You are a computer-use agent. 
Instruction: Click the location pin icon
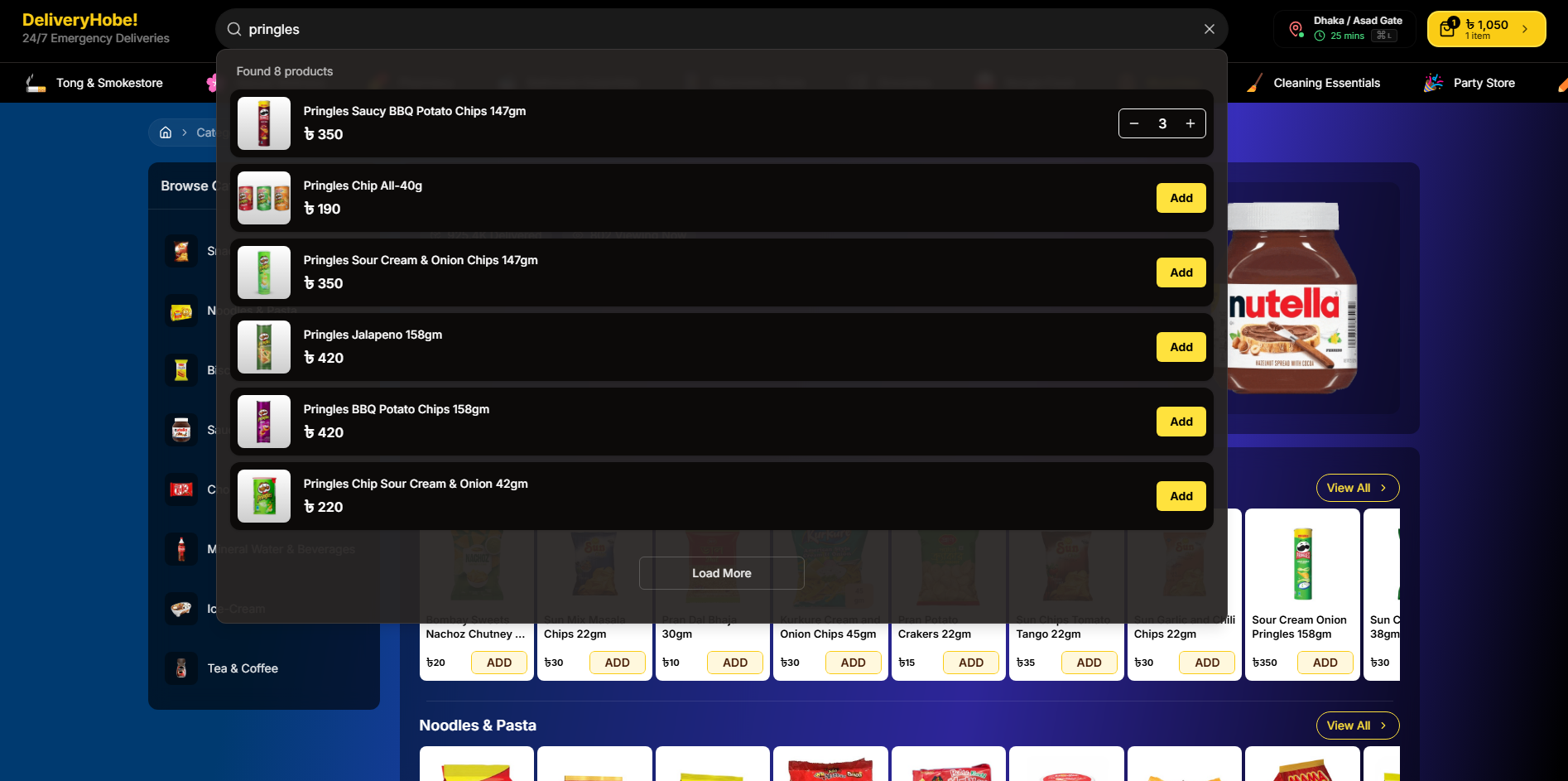1296,29
